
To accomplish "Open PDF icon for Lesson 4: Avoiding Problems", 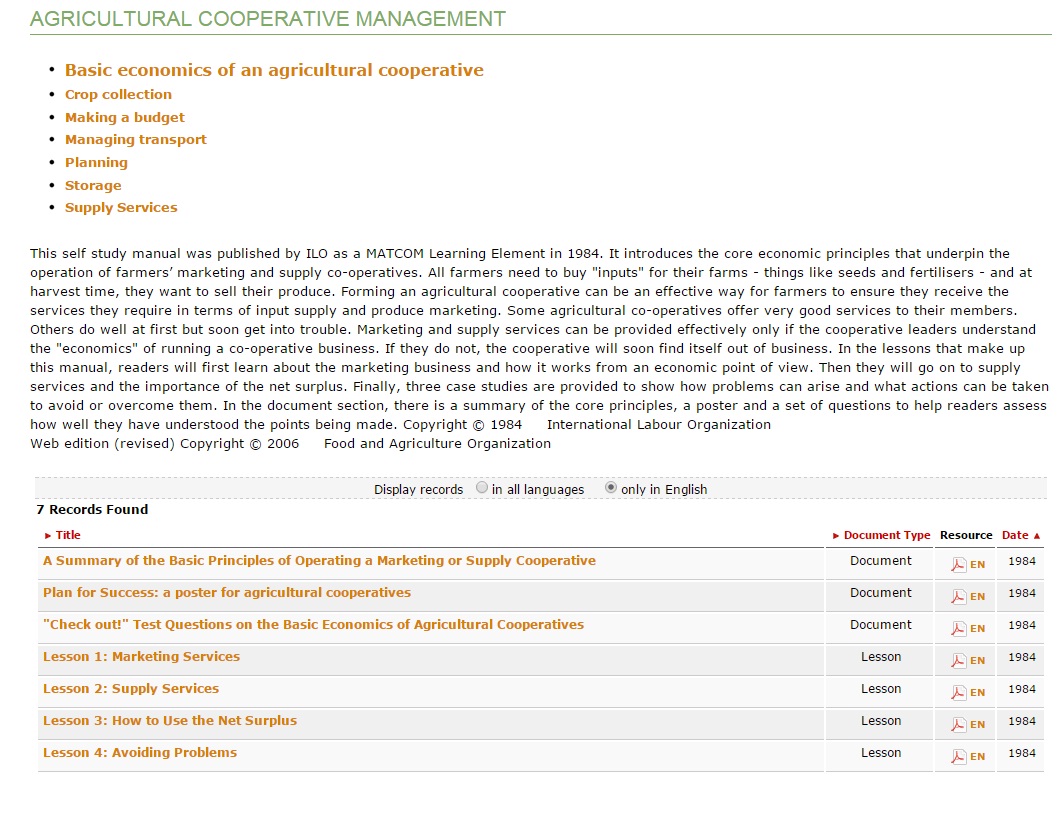I will (x=958, y=756).
